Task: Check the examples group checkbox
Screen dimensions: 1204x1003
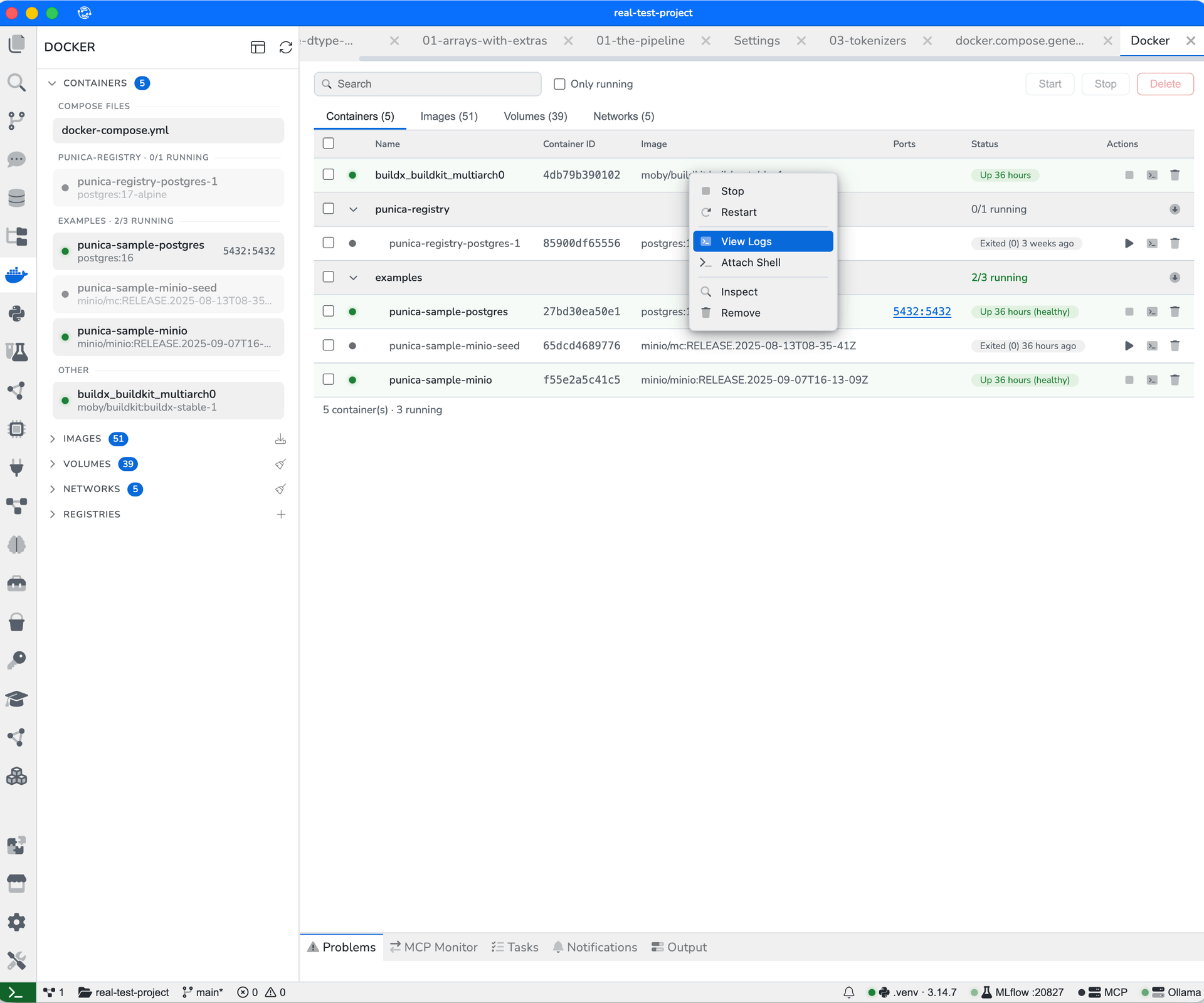Action: (x=328, y=277)
